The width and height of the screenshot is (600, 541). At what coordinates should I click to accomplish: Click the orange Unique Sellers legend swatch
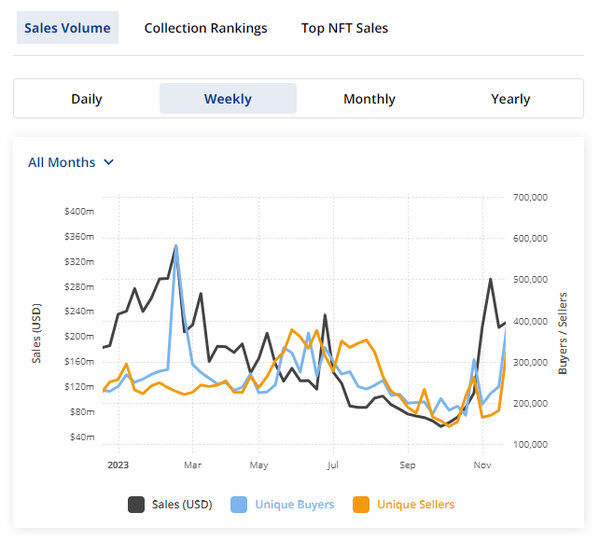361,505
